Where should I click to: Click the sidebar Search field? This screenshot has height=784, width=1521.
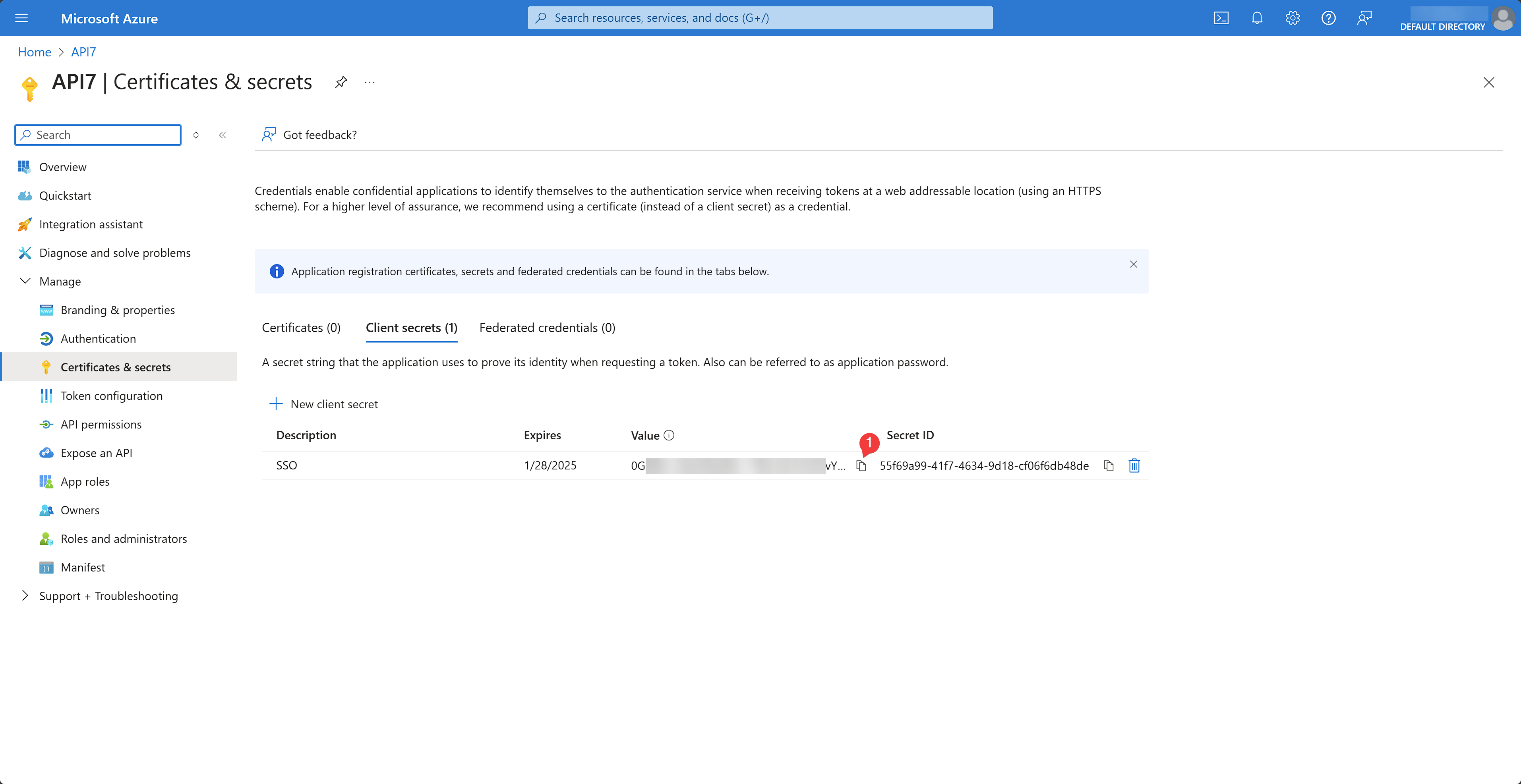[98, 135]
